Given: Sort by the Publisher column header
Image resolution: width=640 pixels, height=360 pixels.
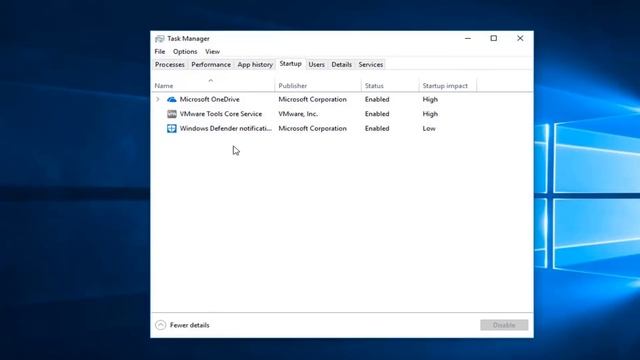Looking at the screenshot, I should (318, 85).
